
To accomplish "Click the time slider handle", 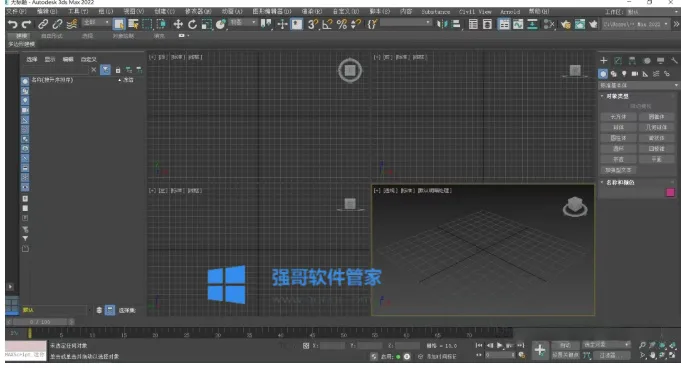I will coord(30,333).
